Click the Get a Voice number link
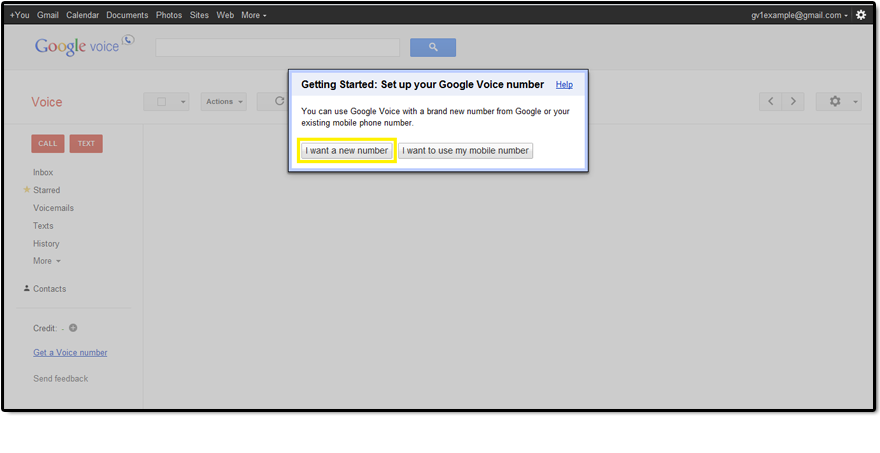The height and width of the screenshot is (453, 880). click(70, 352)
